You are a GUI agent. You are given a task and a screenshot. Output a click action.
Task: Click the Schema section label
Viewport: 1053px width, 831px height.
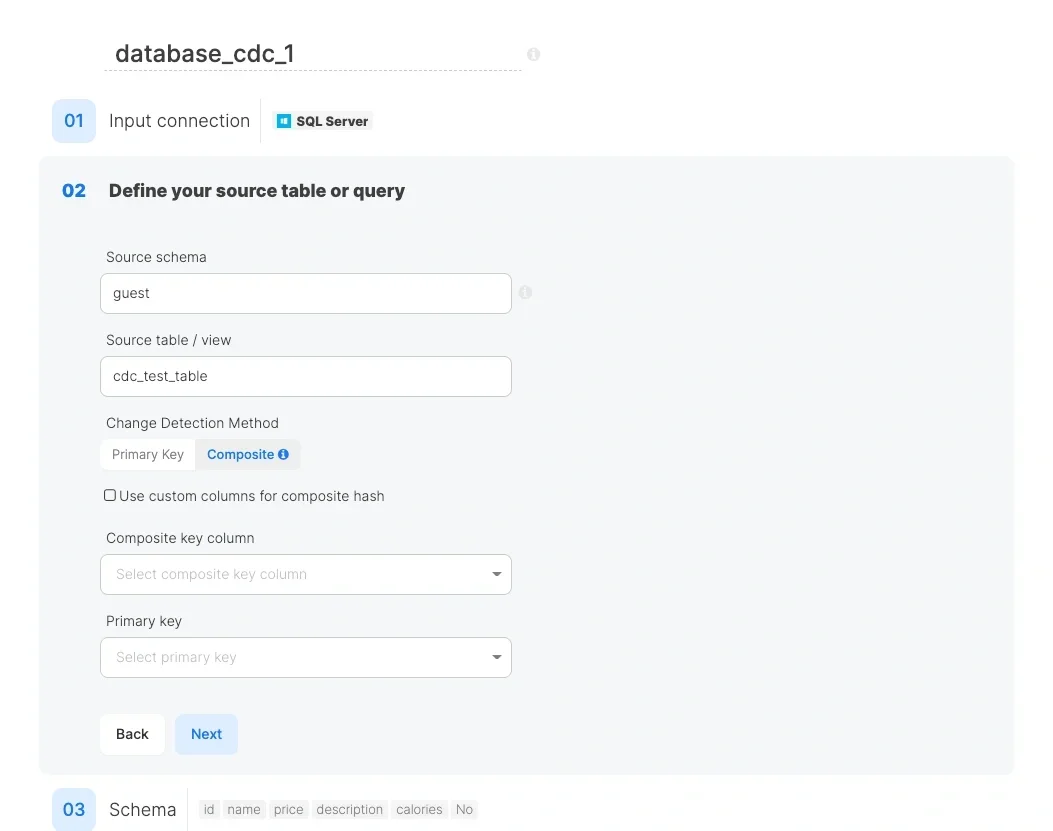point(142,810)
